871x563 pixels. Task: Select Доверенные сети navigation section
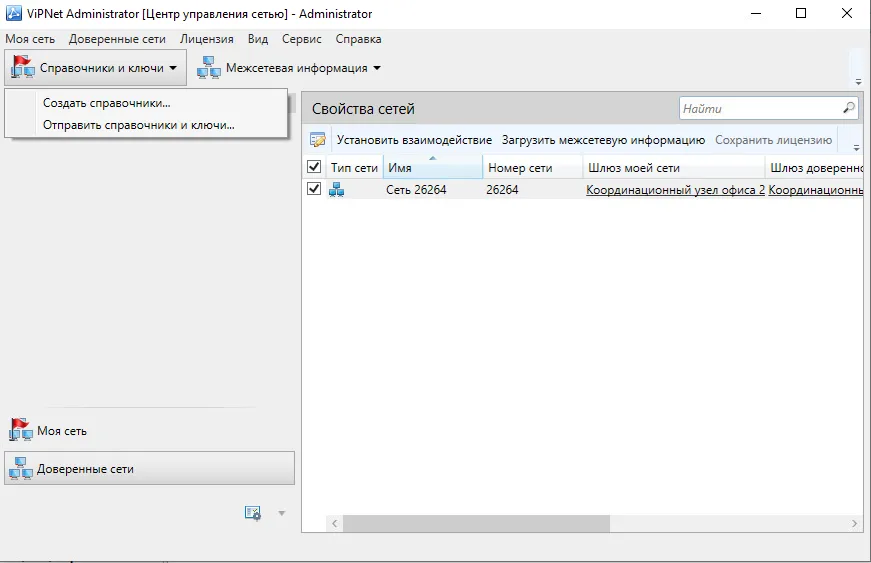click(149, 468)
